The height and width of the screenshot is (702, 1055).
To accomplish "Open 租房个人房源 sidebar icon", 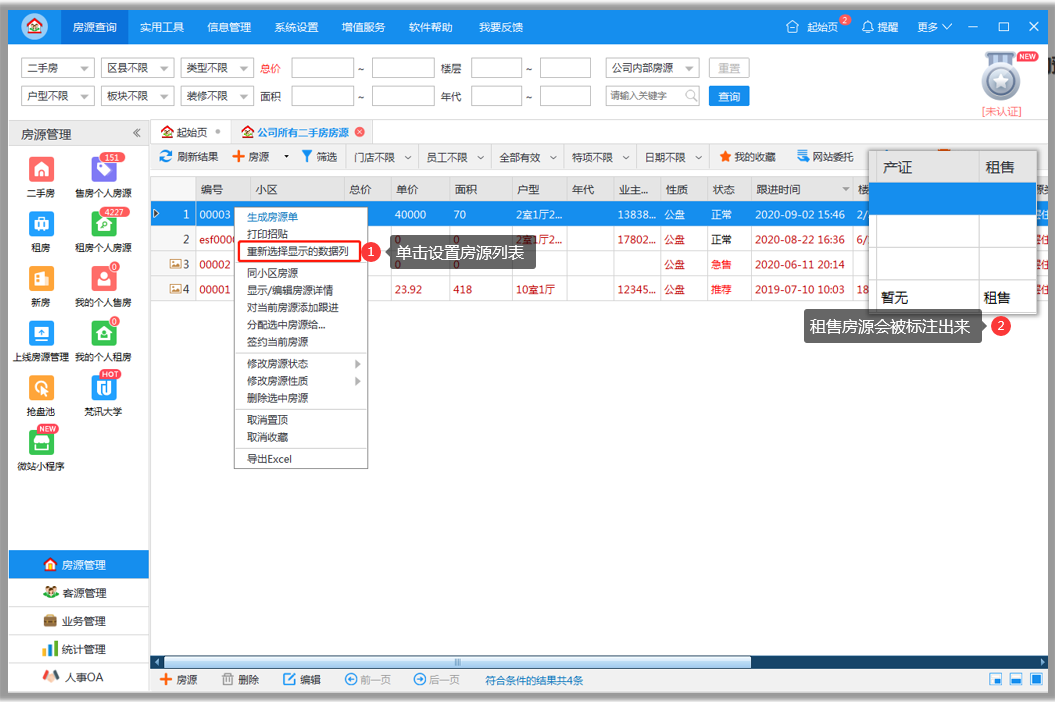I will tap(104, 223).
